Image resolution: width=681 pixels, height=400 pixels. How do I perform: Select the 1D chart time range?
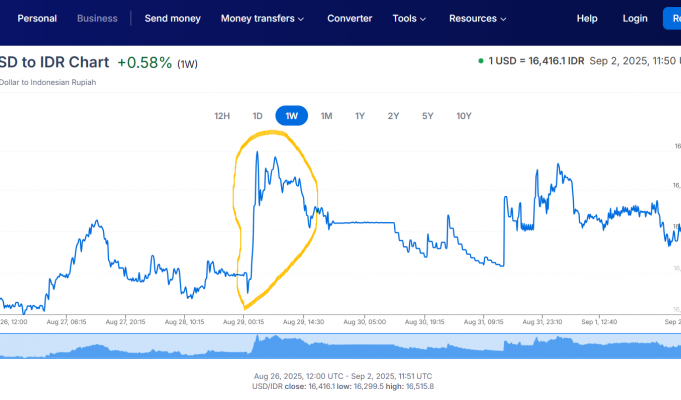point(257,116)
